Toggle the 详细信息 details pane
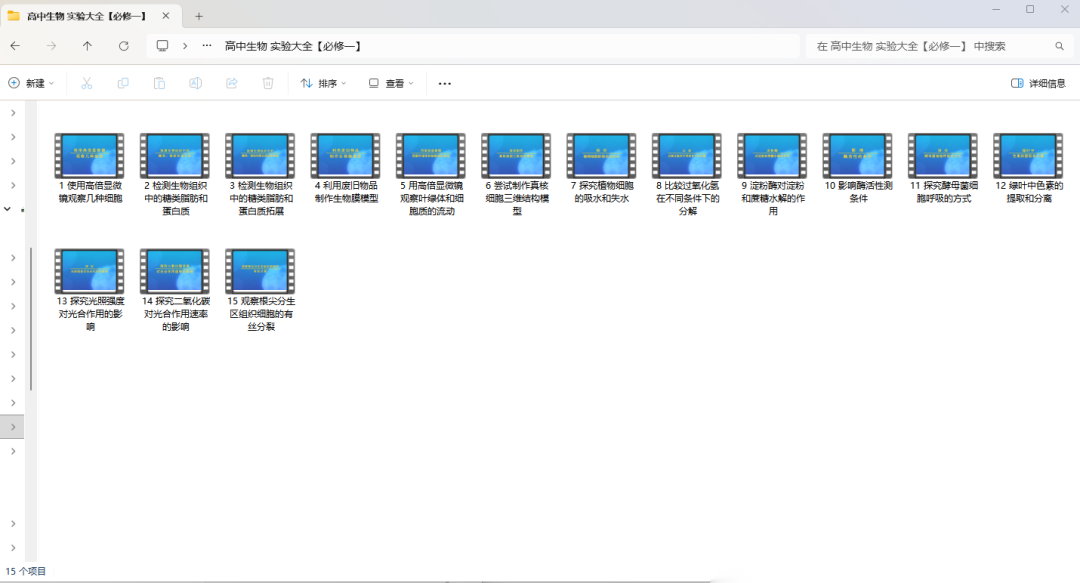This screenshot has width=1080, height=583. [x=1038, y=83]
